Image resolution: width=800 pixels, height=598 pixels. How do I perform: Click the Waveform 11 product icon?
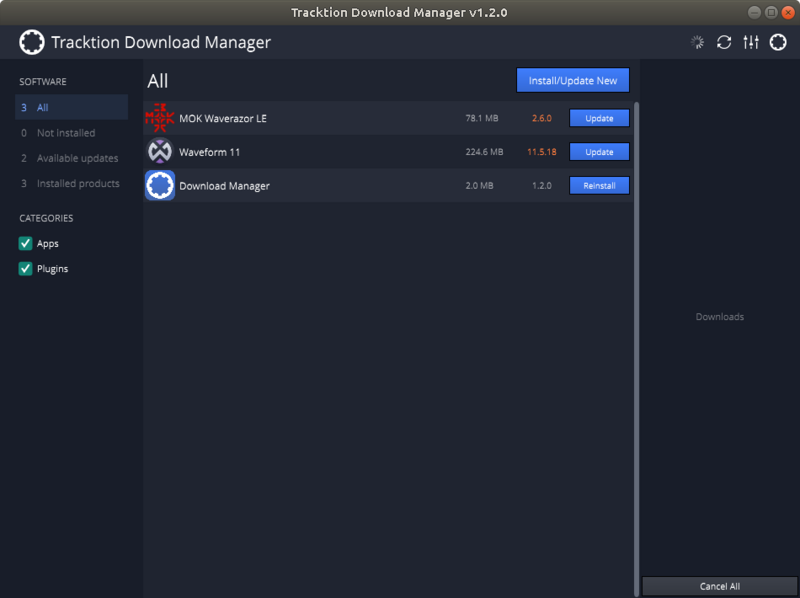pyautogui.click(x=159, y=151)
